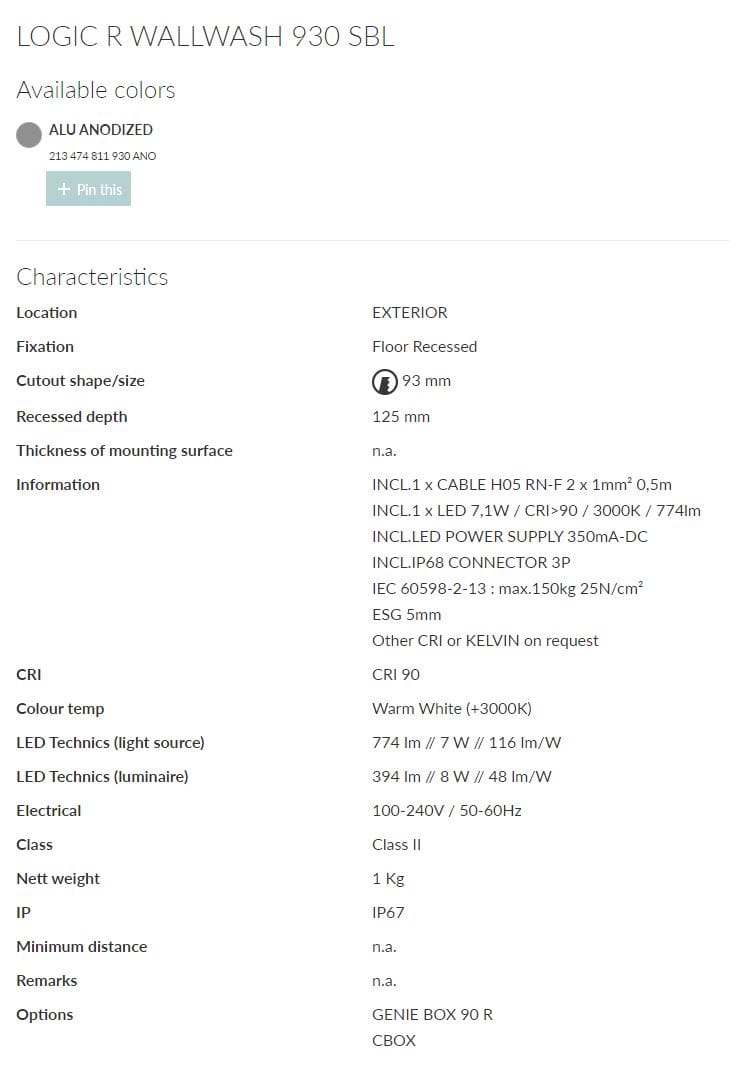Click the Floor Recessed fixation value

[424, 346]
